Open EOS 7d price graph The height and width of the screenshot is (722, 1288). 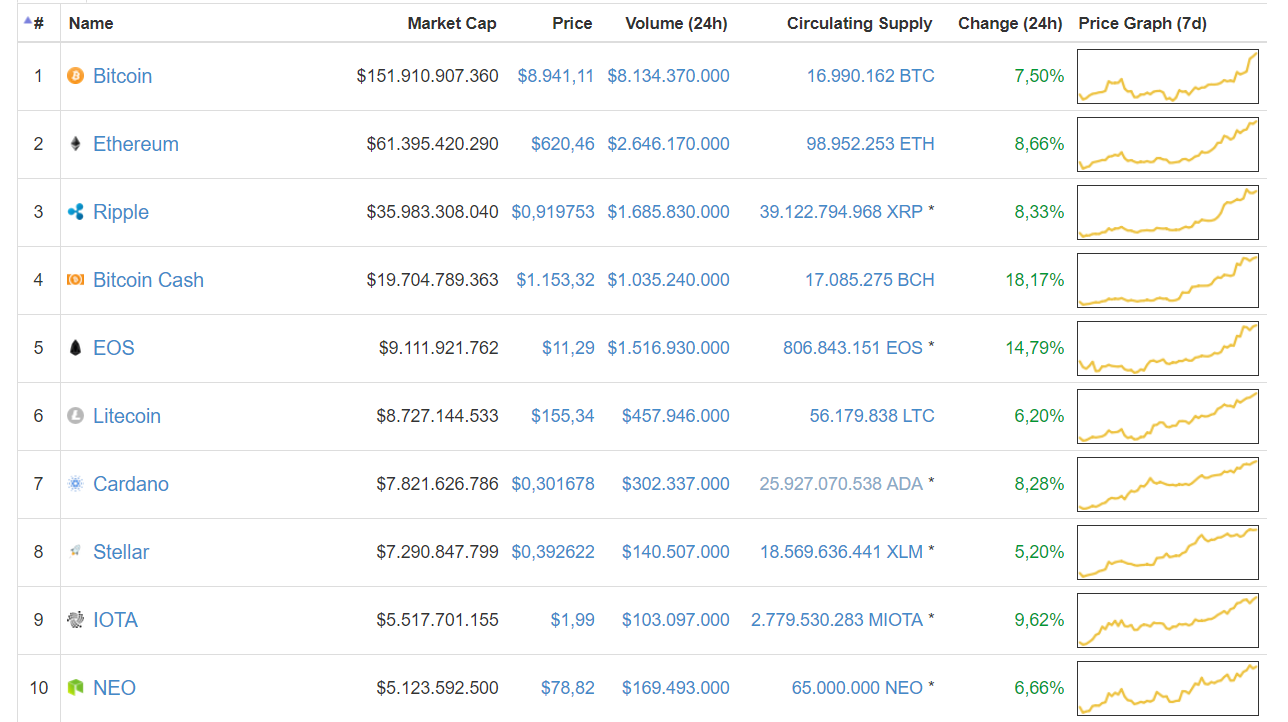coord(1167,349)
